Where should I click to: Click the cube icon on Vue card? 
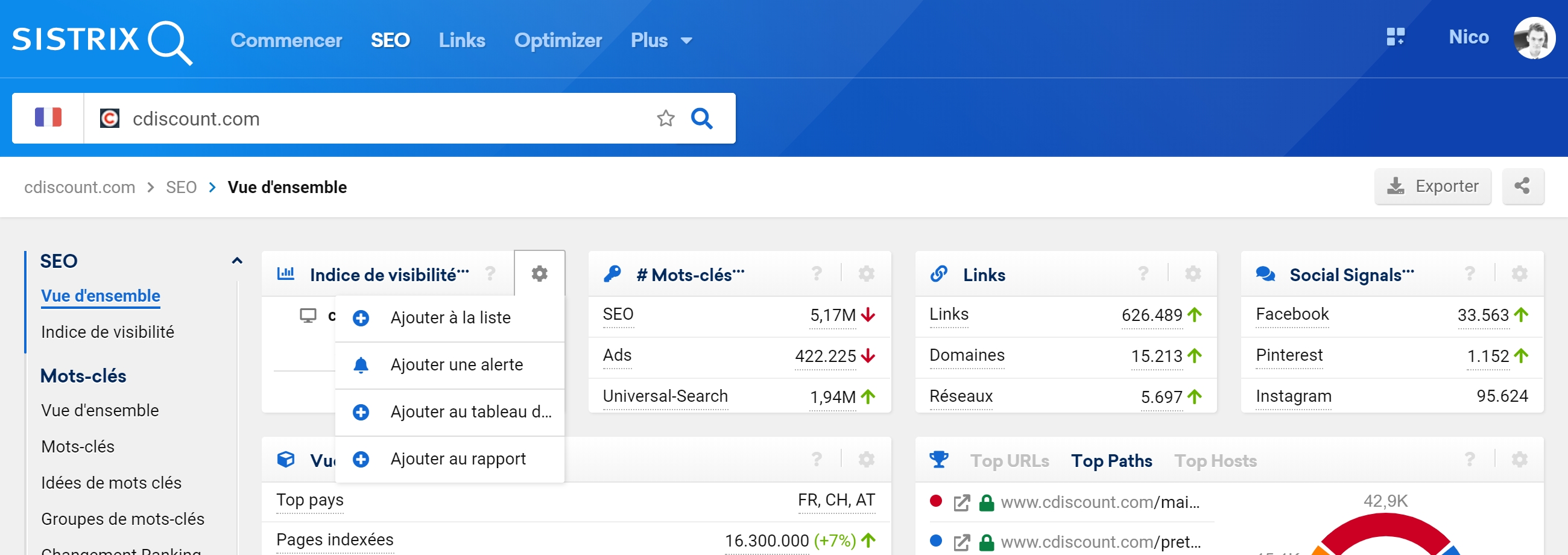pyautogui.click(x=285, y=460)
